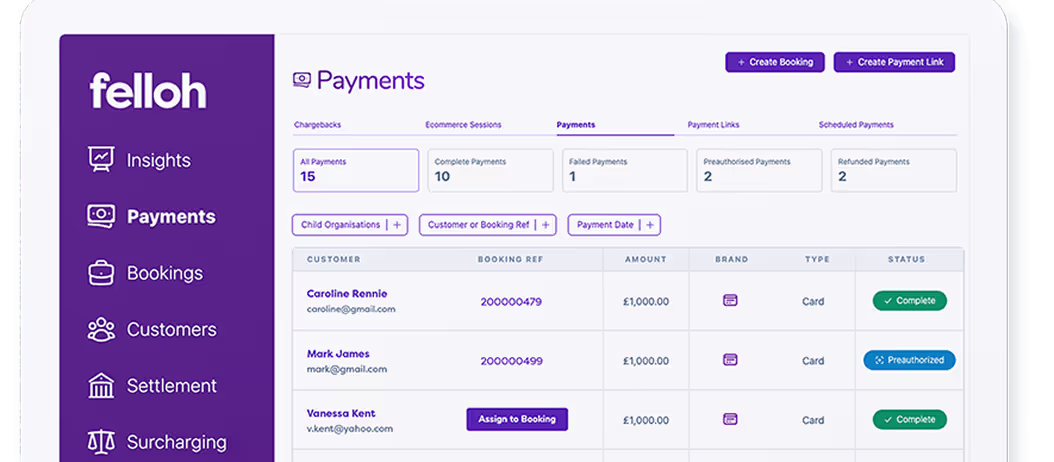This screenshot has height=462, width=1054.
Task: Click email v.kent@yahoo.com
Action: (350, 428)
